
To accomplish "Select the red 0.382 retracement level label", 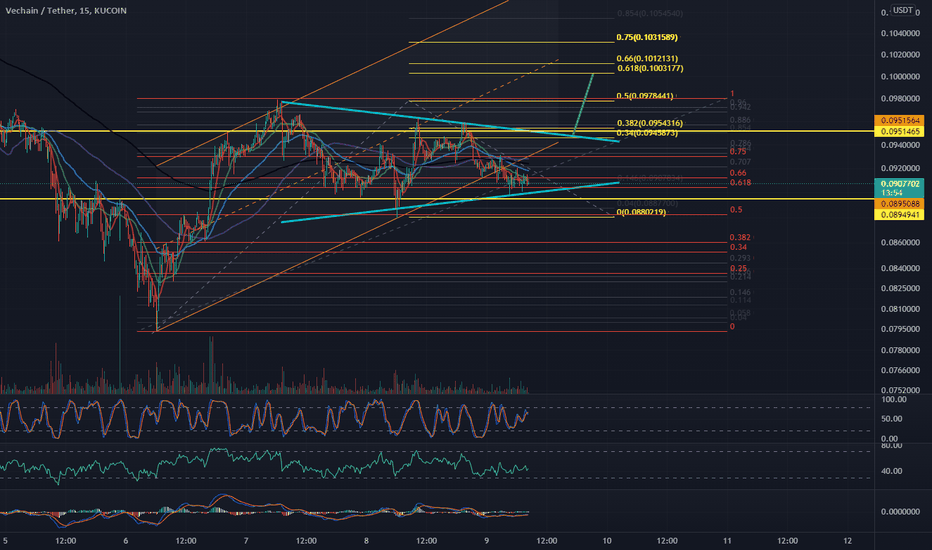I will pyautogui.click(x=740, y=237).
